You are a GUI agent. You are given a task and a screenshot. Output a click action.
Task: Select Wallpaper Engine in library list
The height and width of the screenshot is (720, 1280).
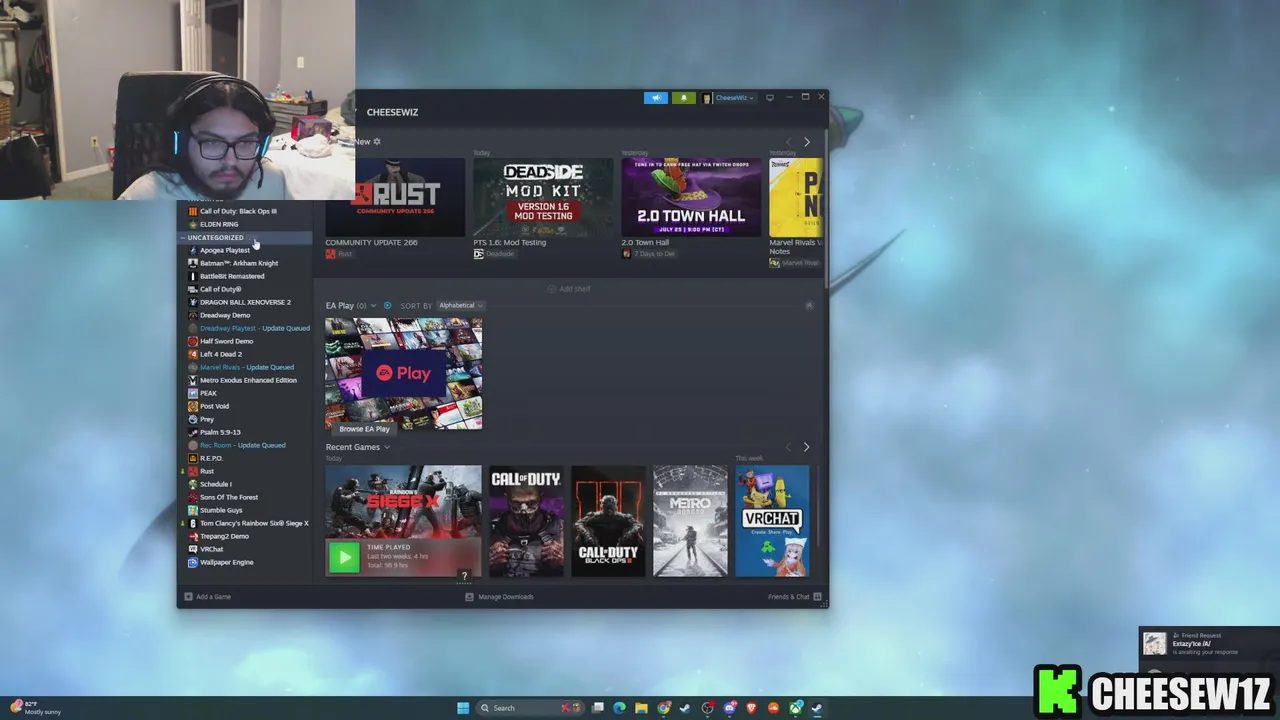tap(226, 562)
